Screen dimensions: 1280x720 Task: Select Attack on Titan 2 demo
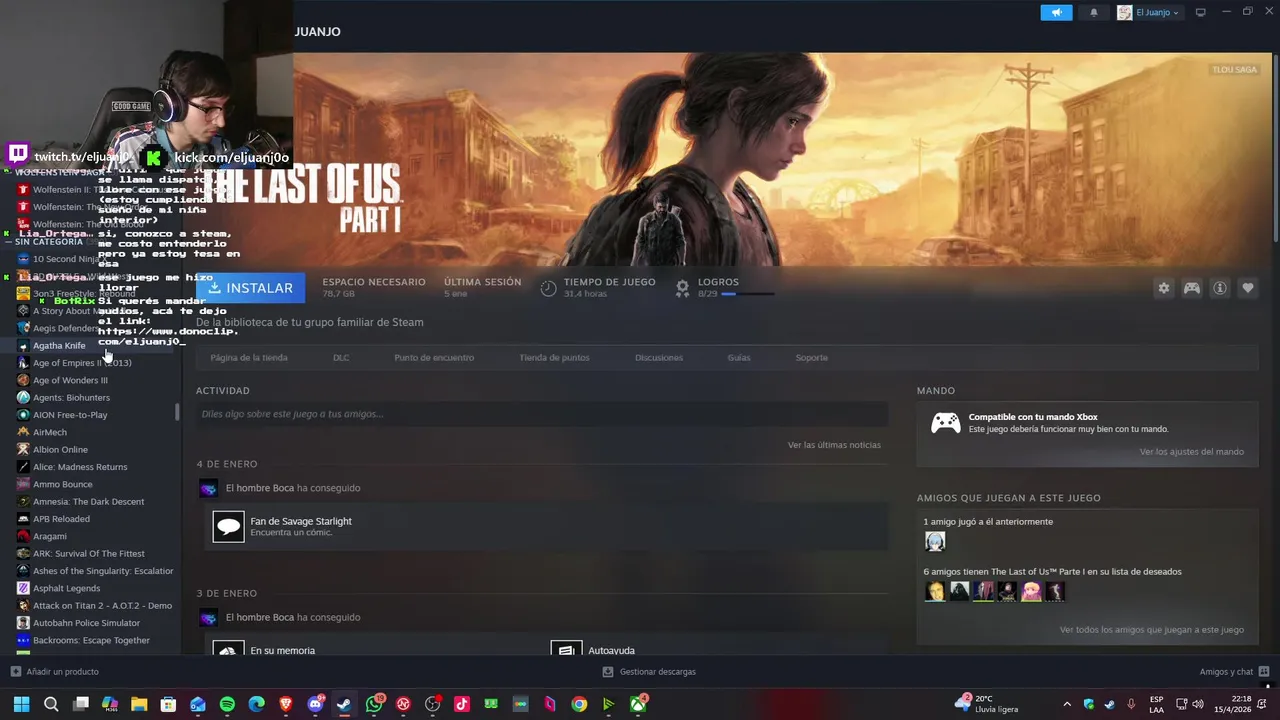click(102, 606)
